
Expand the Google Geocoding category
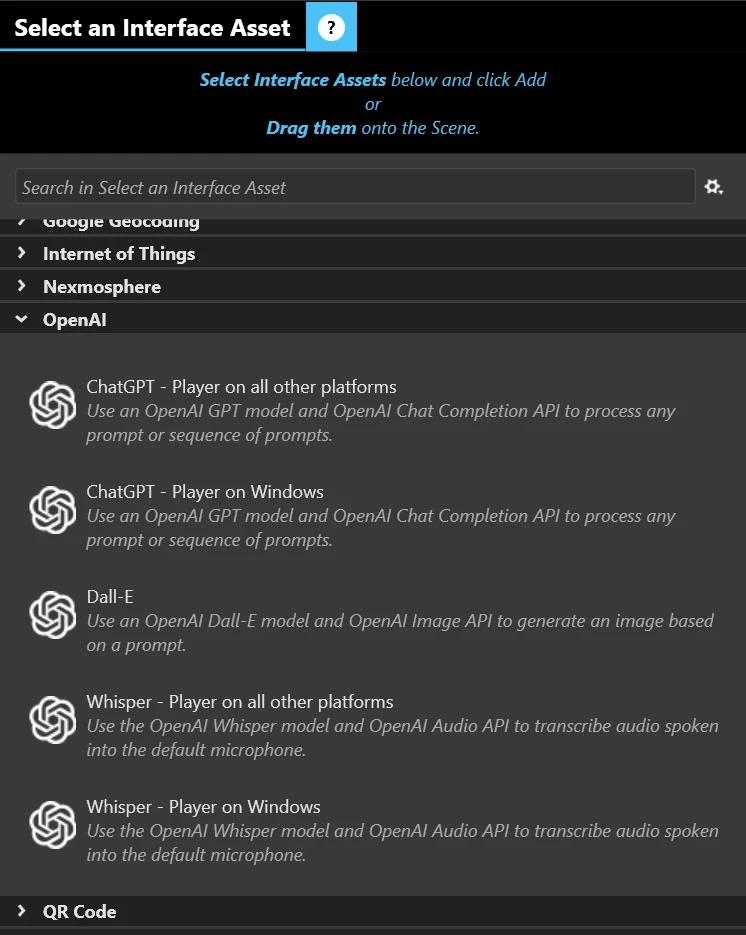(x=22, y=222)
